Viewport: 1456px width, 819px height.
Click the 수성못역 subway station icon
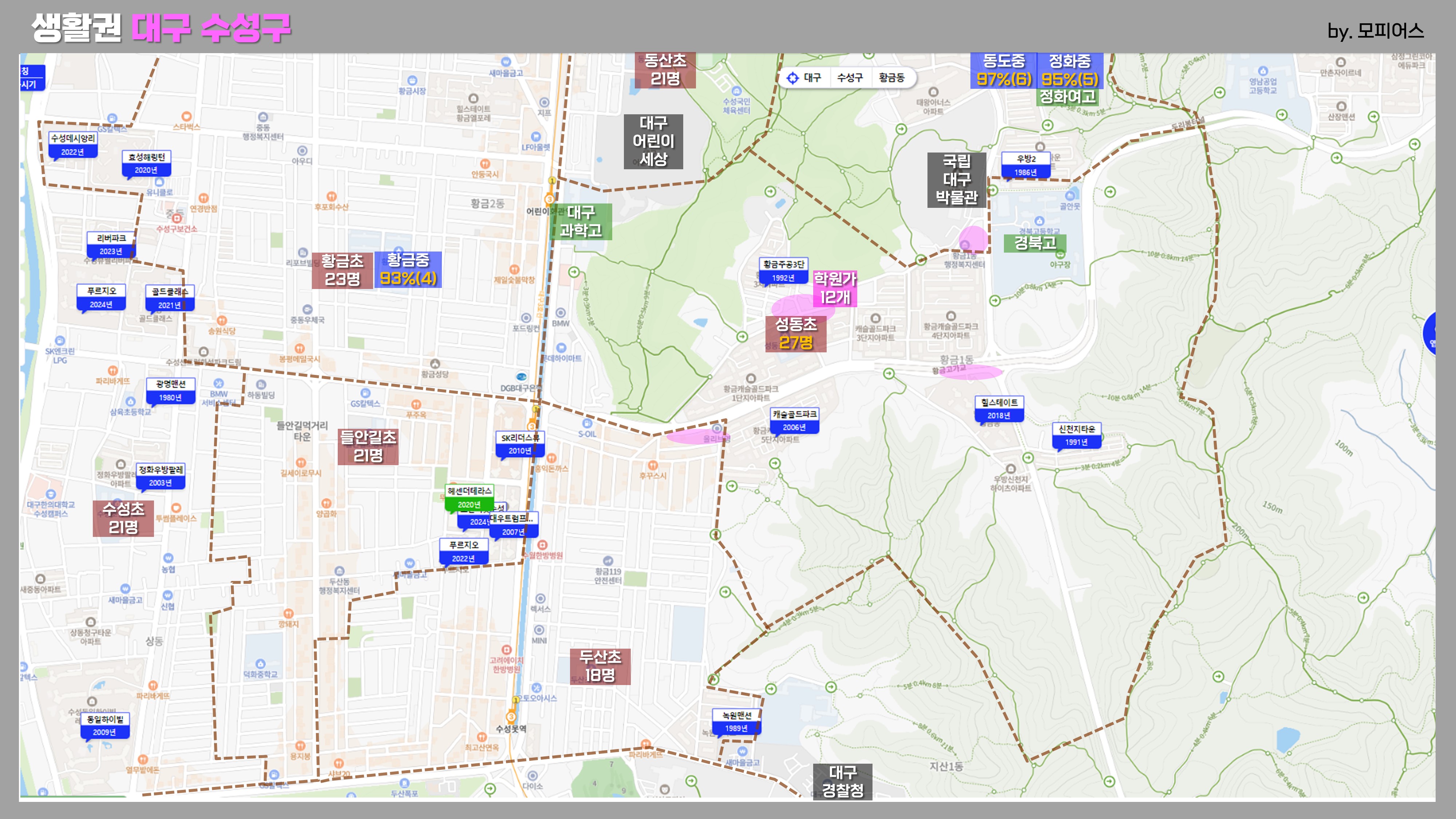point(511,717)
